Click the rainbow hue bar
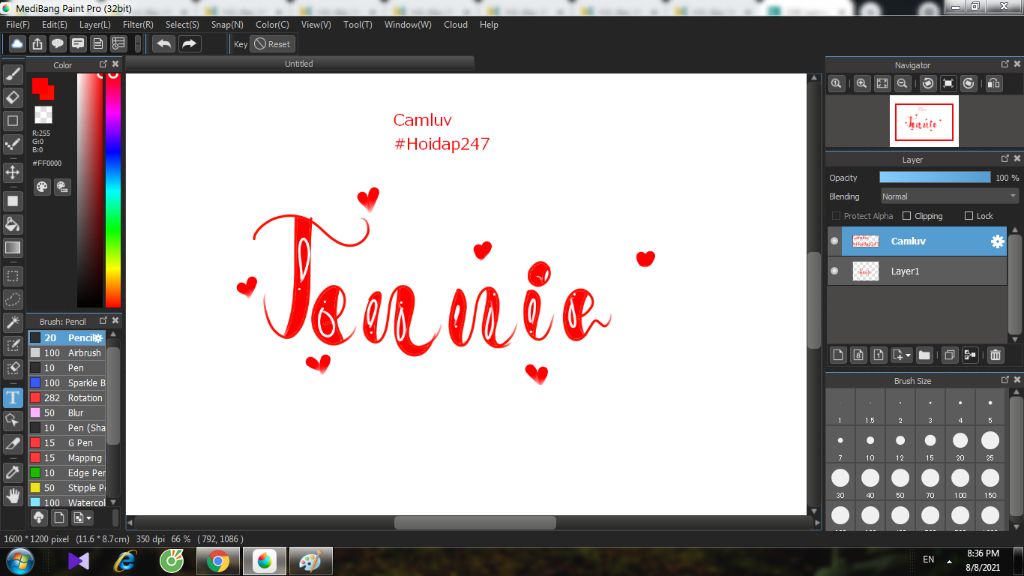1024x576 pixels. coord(113,189)
